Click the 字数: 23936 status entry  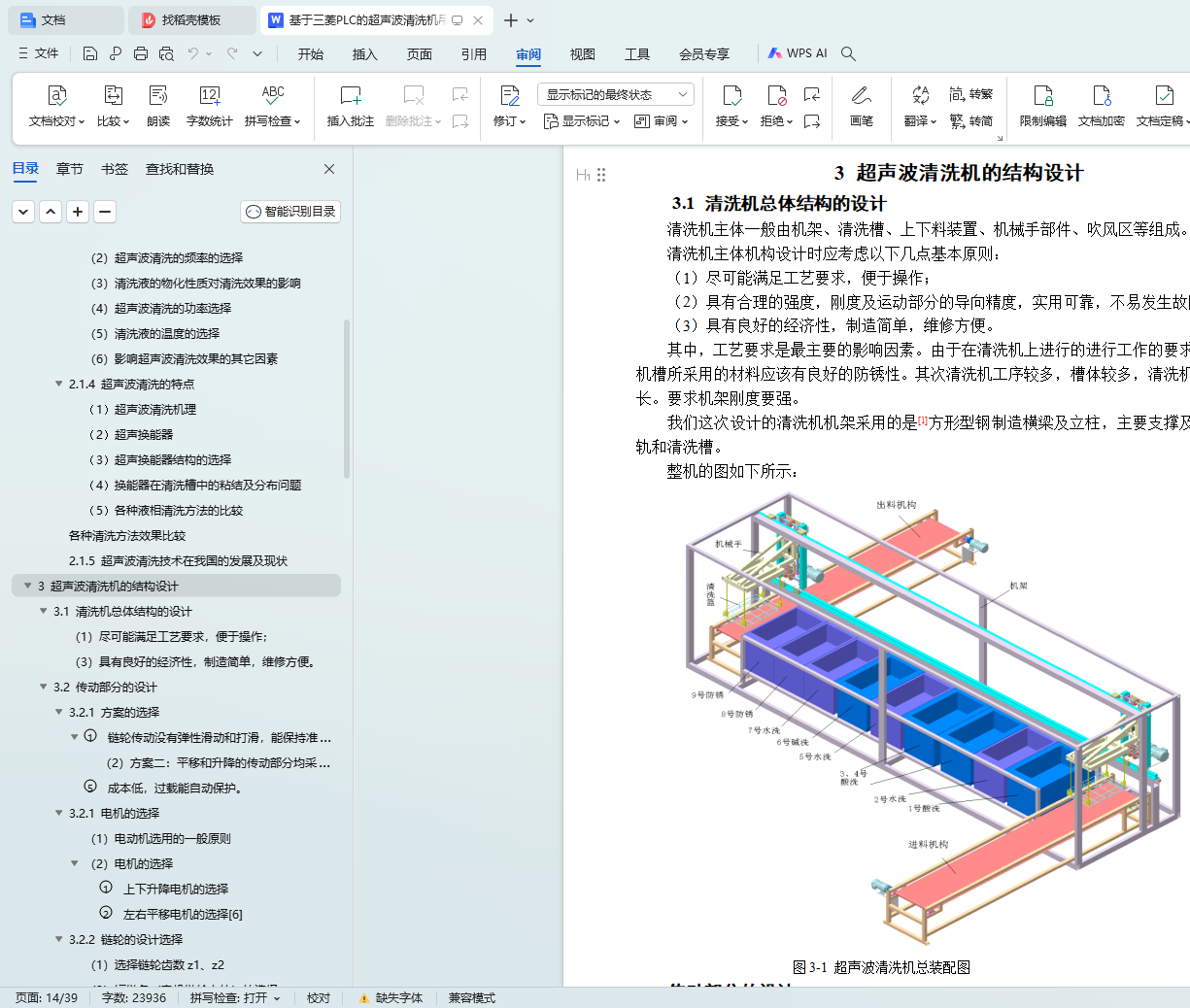point(134,998)
